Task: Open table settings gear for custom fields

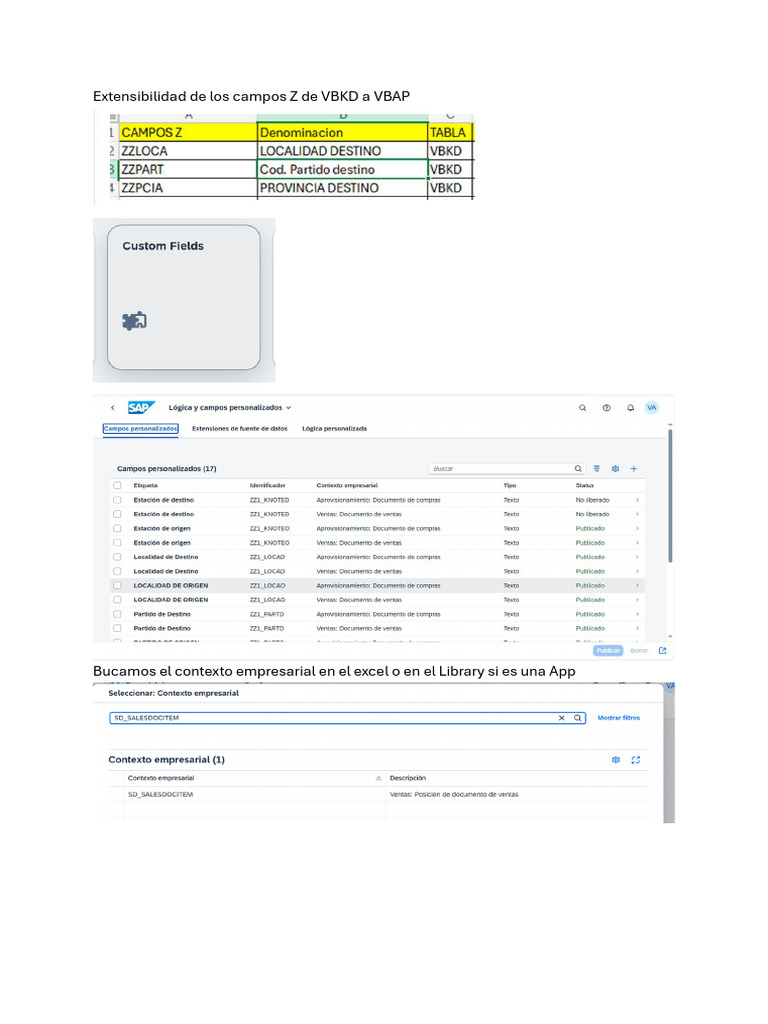Action: [615, 468]
